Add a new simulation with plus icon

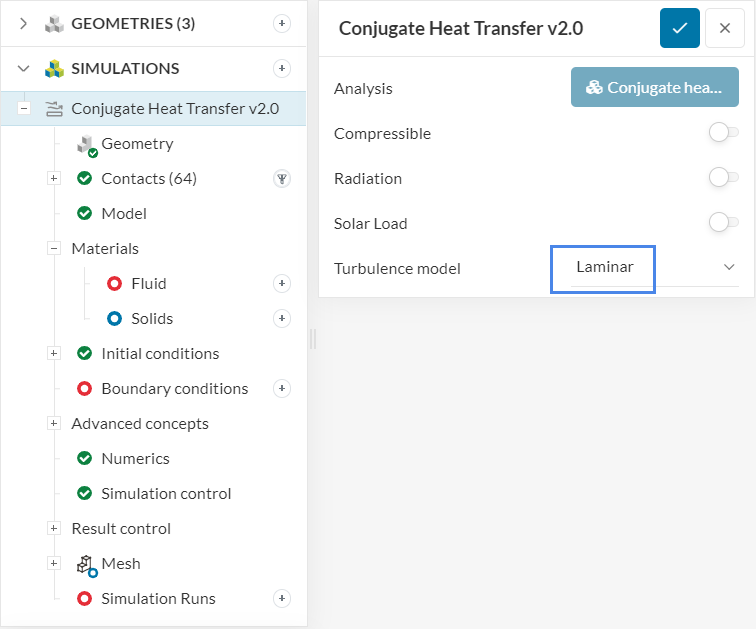[282, 68]
